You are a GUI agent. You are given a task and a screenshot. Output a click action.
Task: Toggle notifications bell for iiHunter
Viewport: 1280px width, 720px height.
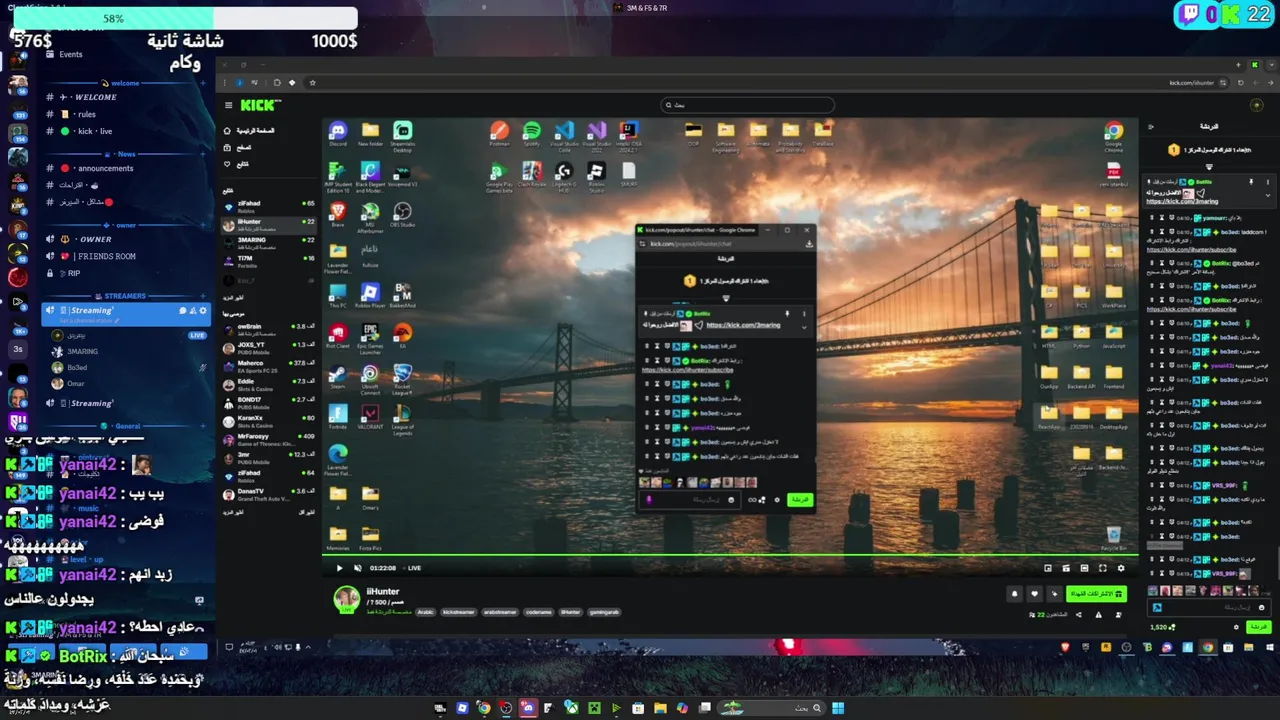pyautogui.click(x=1014, y=594)
